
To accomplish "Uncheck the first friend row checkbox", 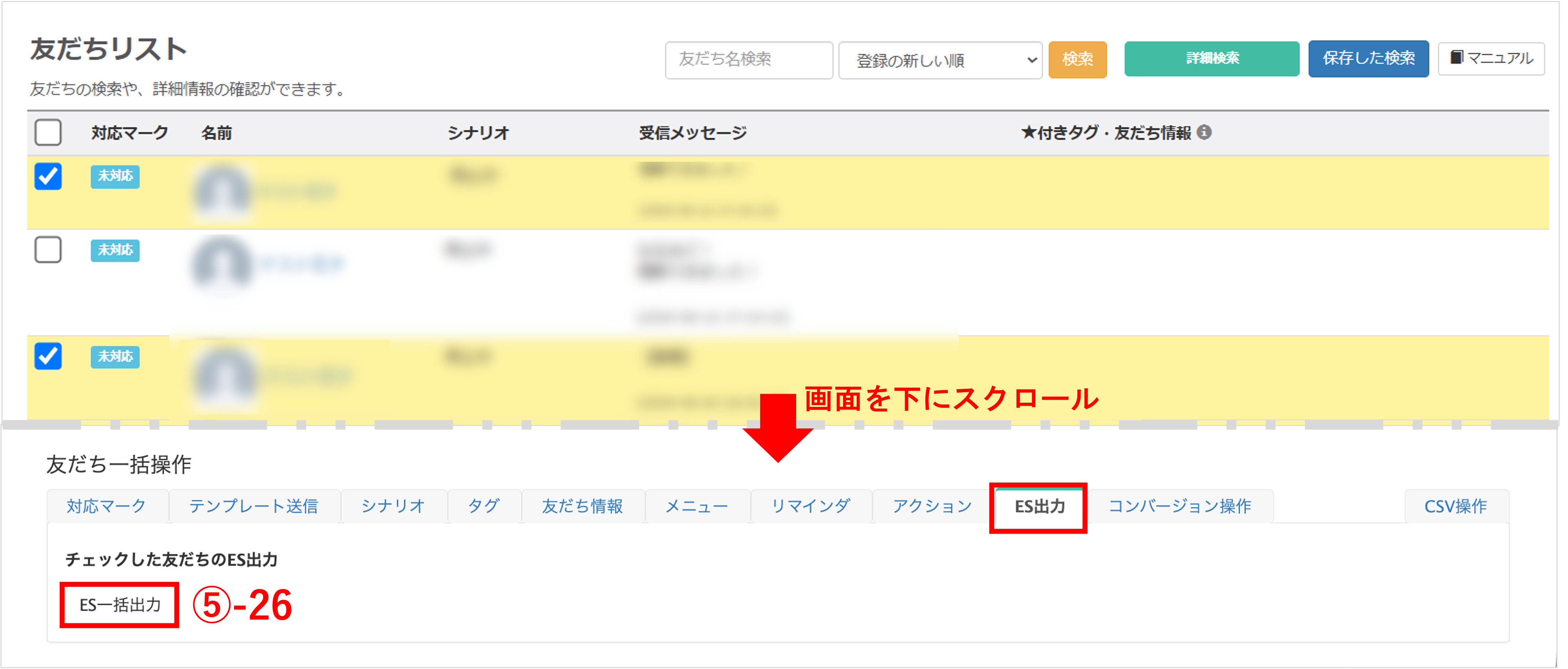I will click(48, 177).
